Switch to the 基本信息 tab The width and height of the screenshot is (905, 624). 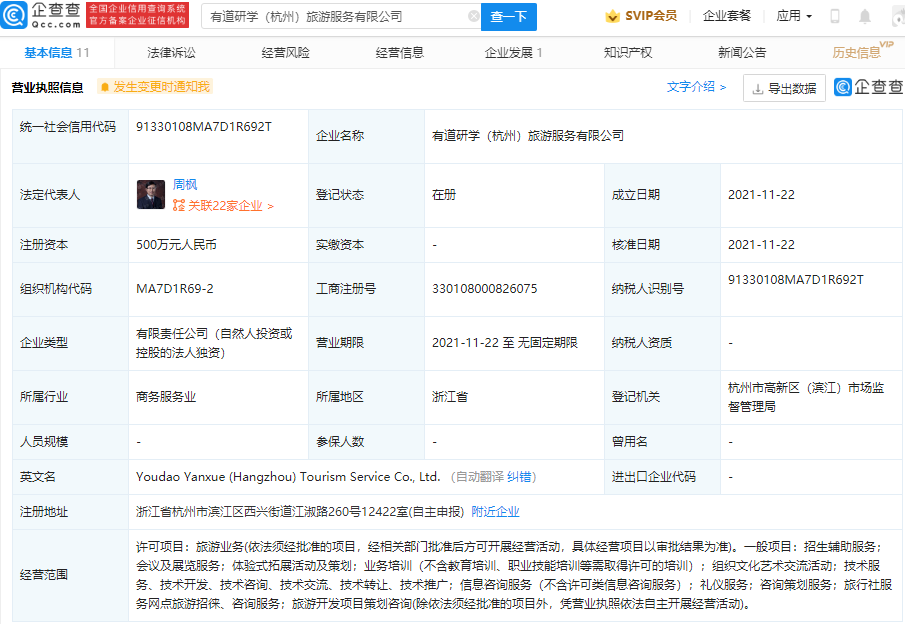tap(57, 53)
